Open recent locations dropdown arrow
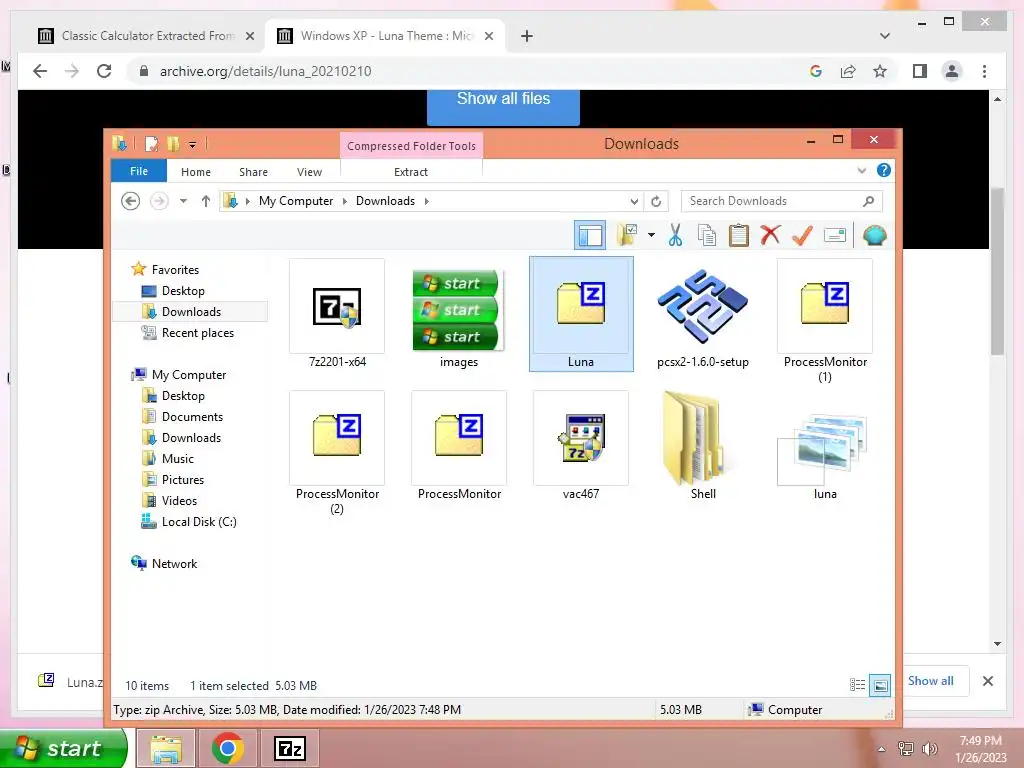1024x768 pixels. 184,201
